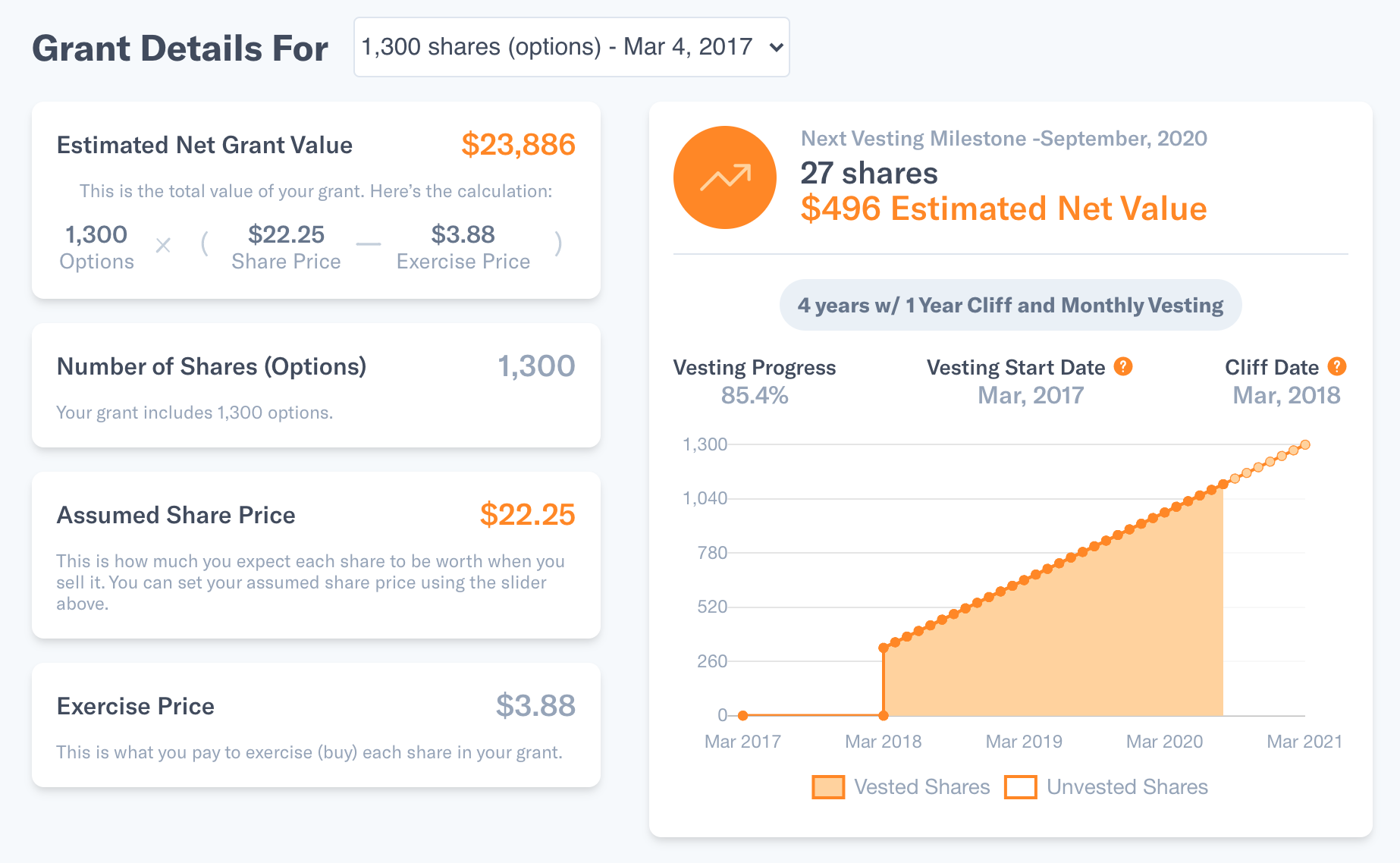Click the orange trending-up arrow icon
This screenshot has width=1400, height=863.
tap(725, 177)
